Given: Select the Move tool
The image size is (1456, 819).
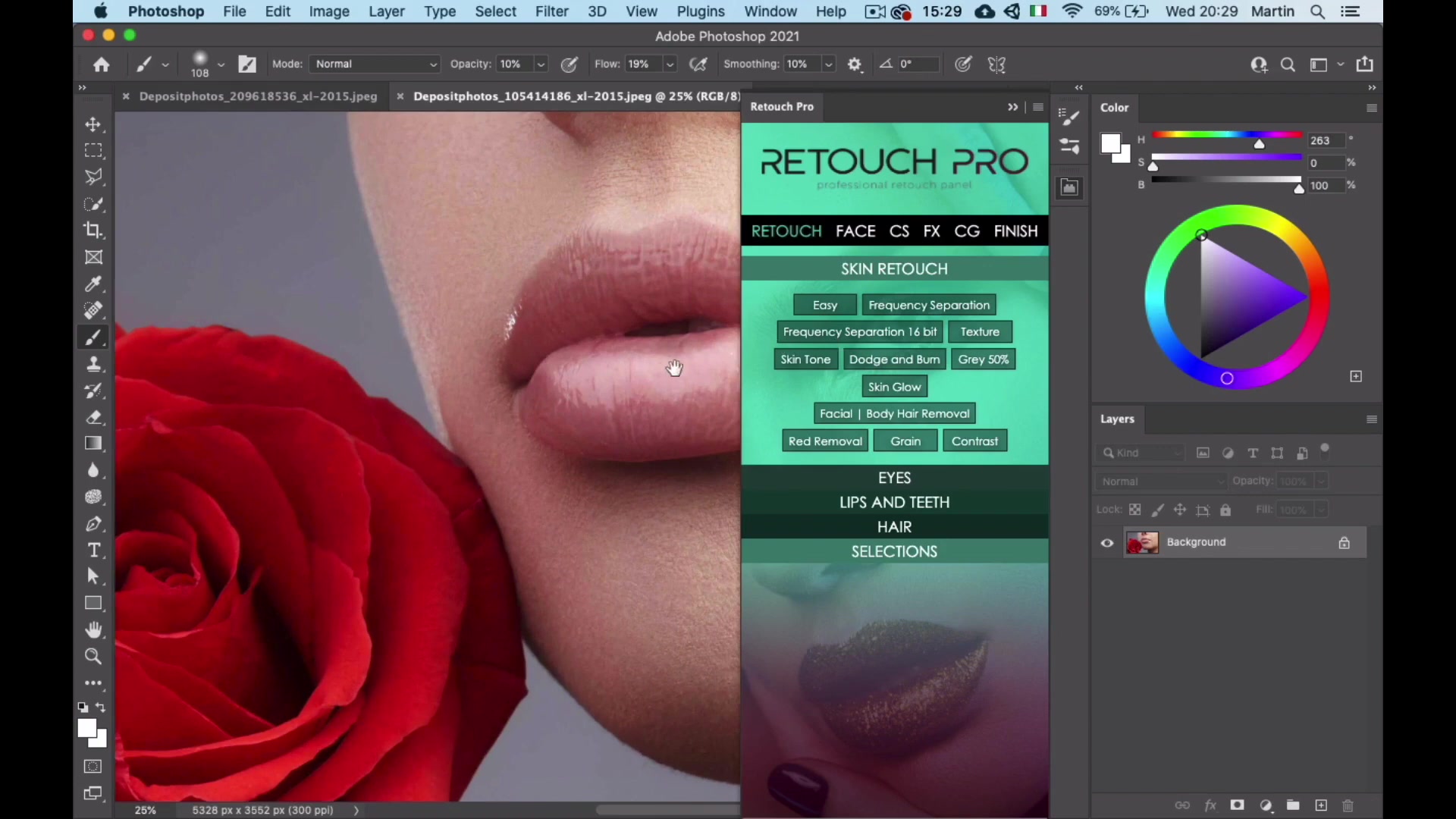Looking at the screenshot, I should tap(93, 124).
